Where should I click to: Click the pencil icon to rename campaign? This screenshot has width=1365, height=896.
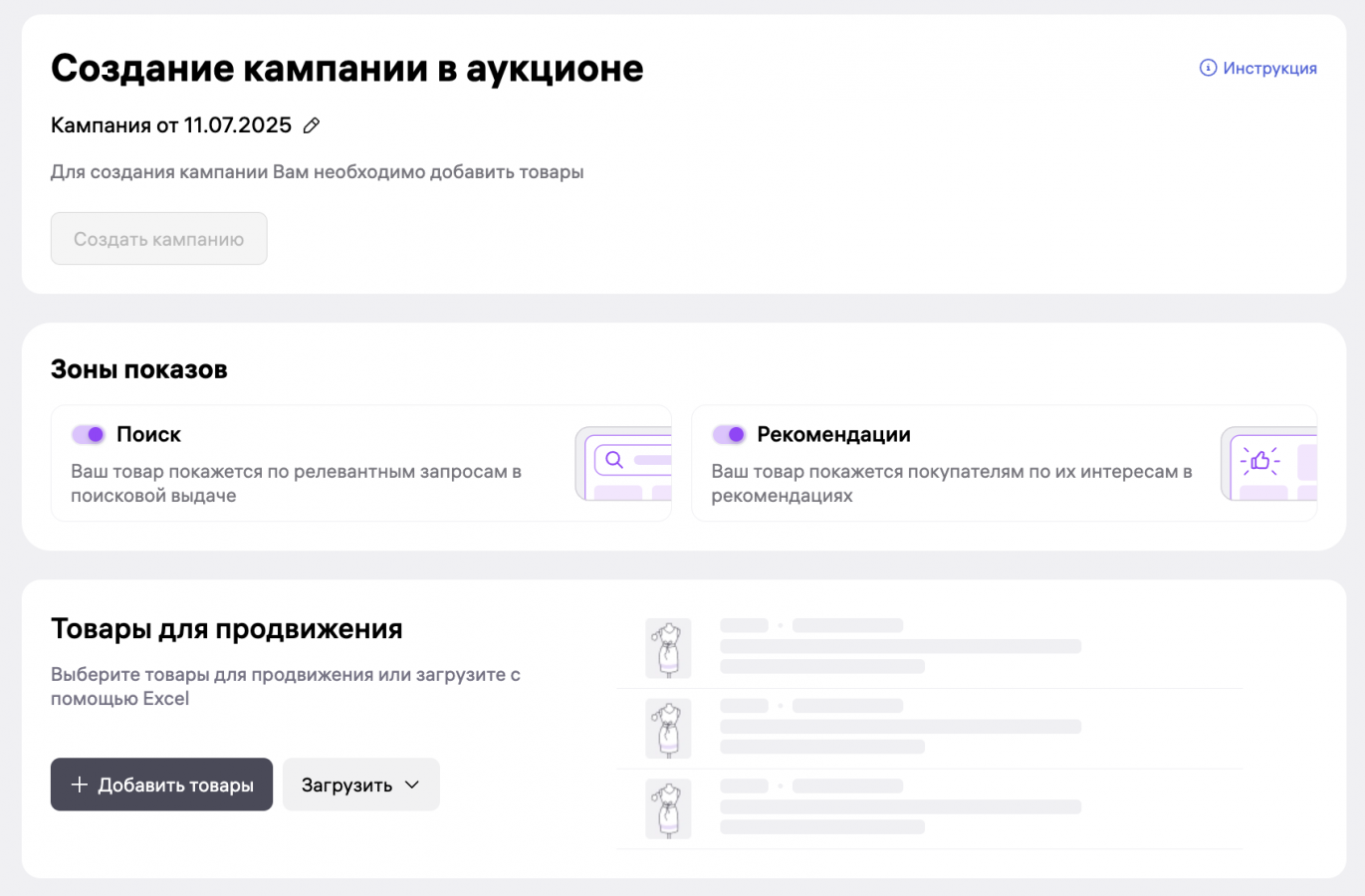coord(312,125)
